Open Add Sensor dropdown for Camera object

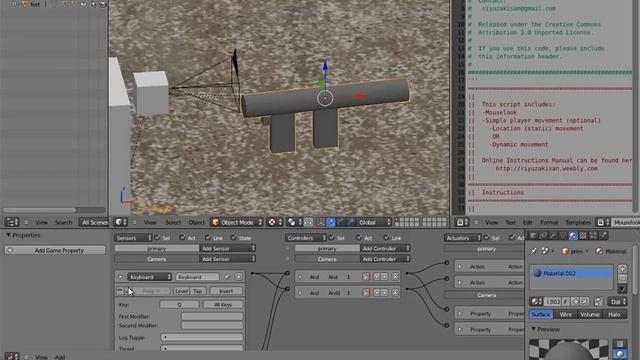(227, 259)
